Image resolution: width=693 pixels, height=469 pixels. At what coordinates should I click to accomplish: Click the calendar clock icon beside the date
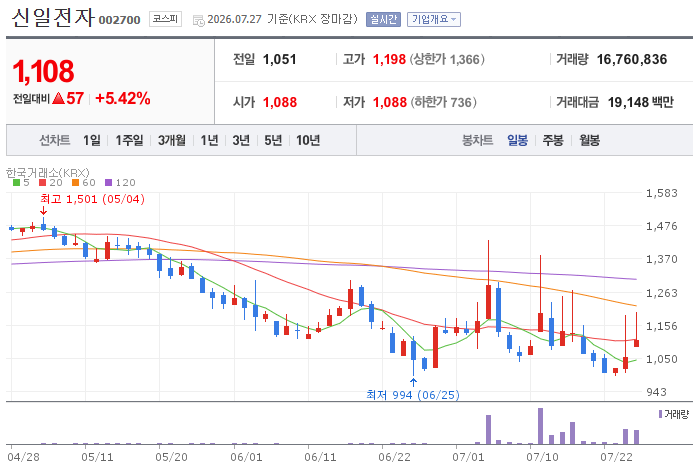coord(198,20)
